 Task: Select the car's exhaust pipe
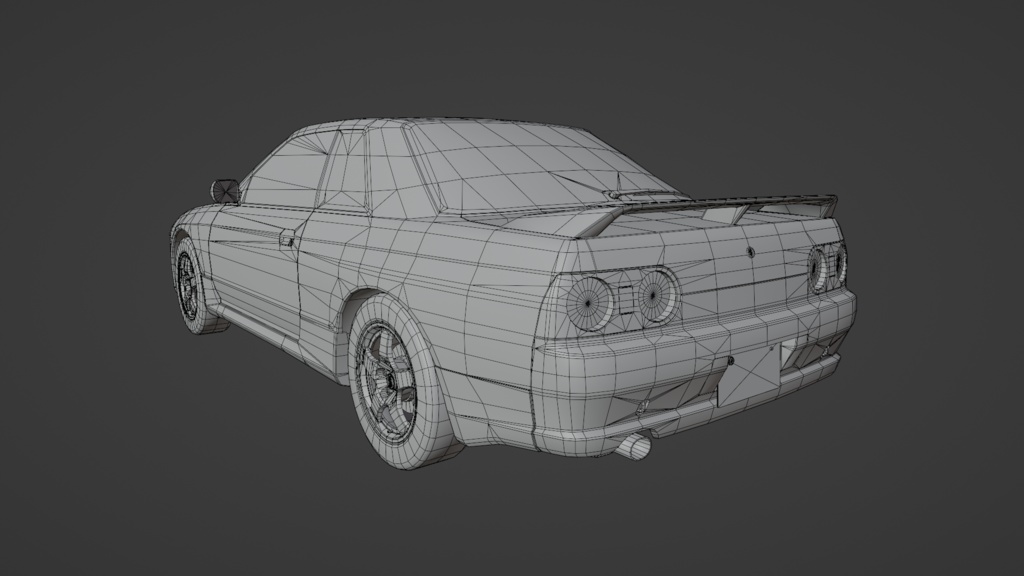[634, 447]
